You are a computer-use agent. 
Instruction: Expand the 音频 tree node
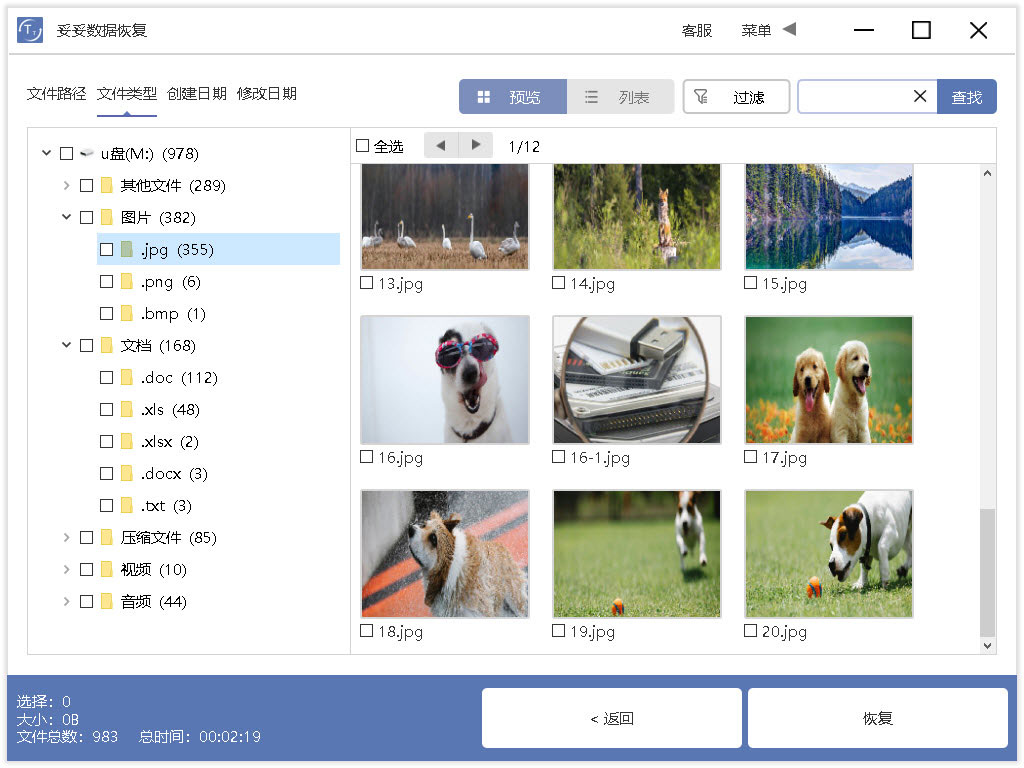pyautogui.click(x=66, y=601)
